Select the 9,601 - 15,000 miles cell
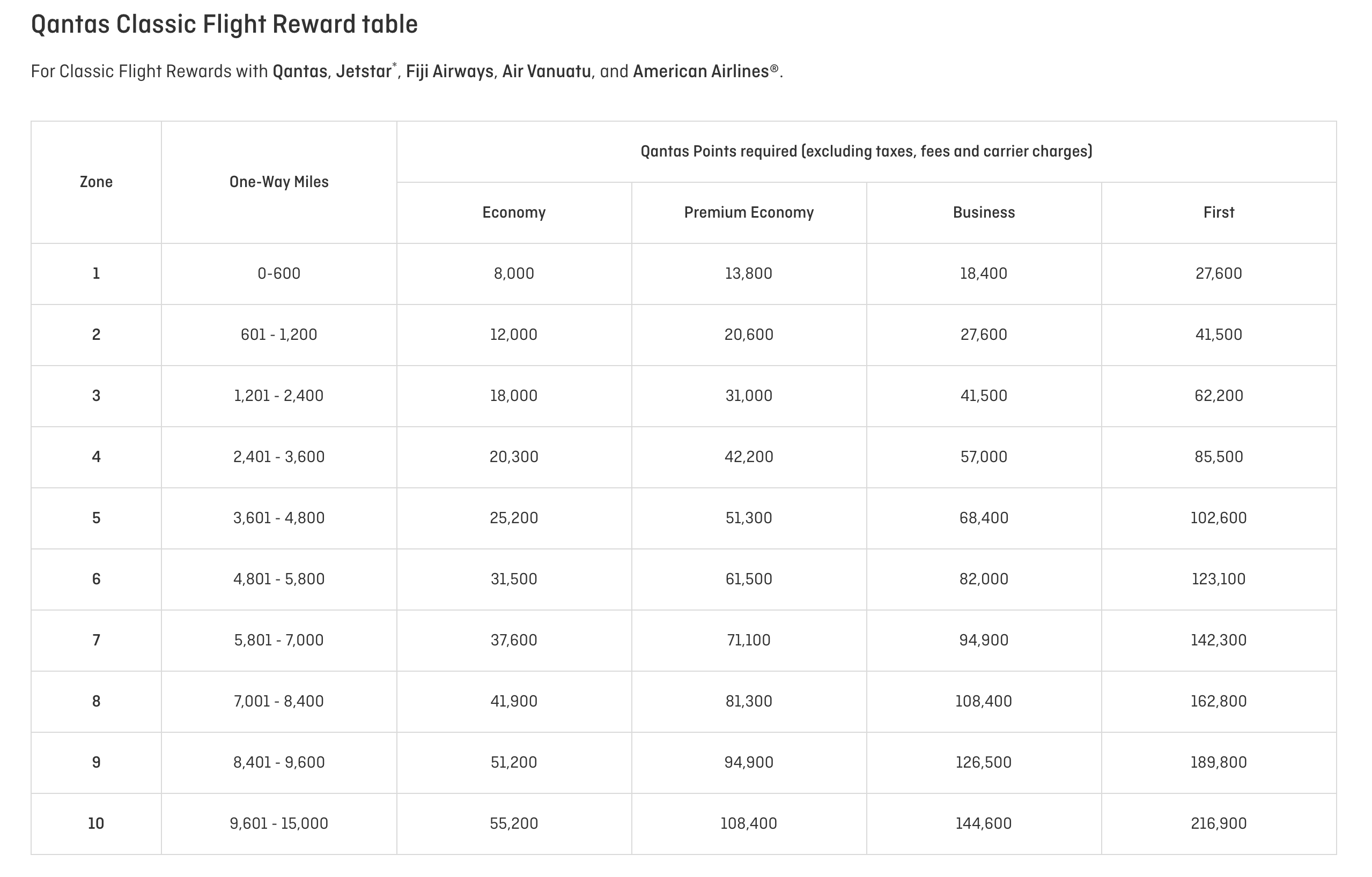This screenshot has height=877, width=1372. (x=278, y=823)
